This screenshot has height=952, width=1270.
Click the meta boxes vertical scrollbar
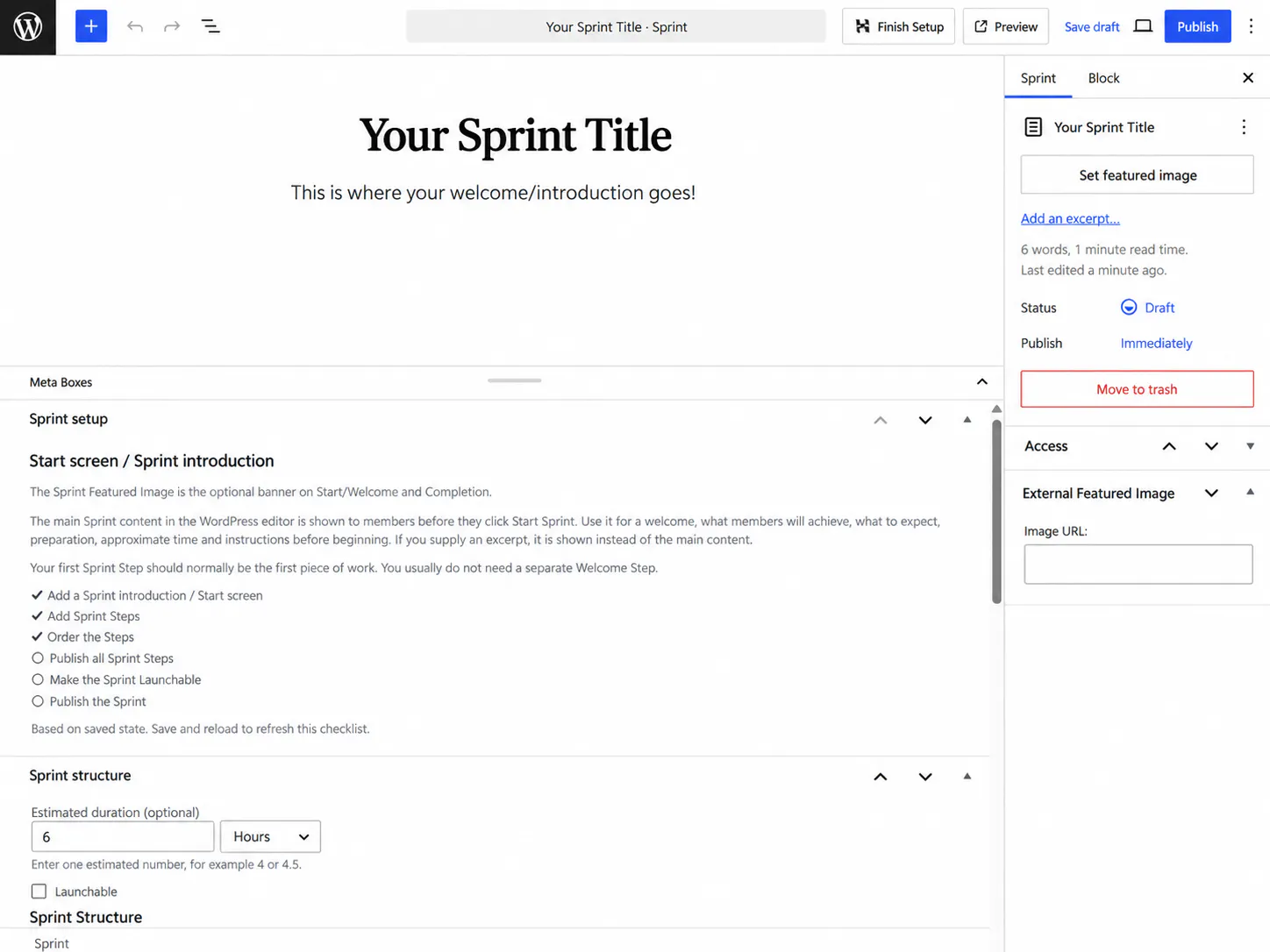point(996,510)
